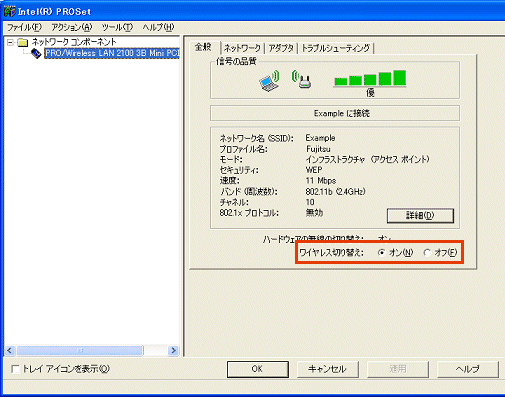Screen dimensions: 505x397
Task: Click the mode value インフラストラクチャ (アクセス ポイント)
Action: (368, 159)
